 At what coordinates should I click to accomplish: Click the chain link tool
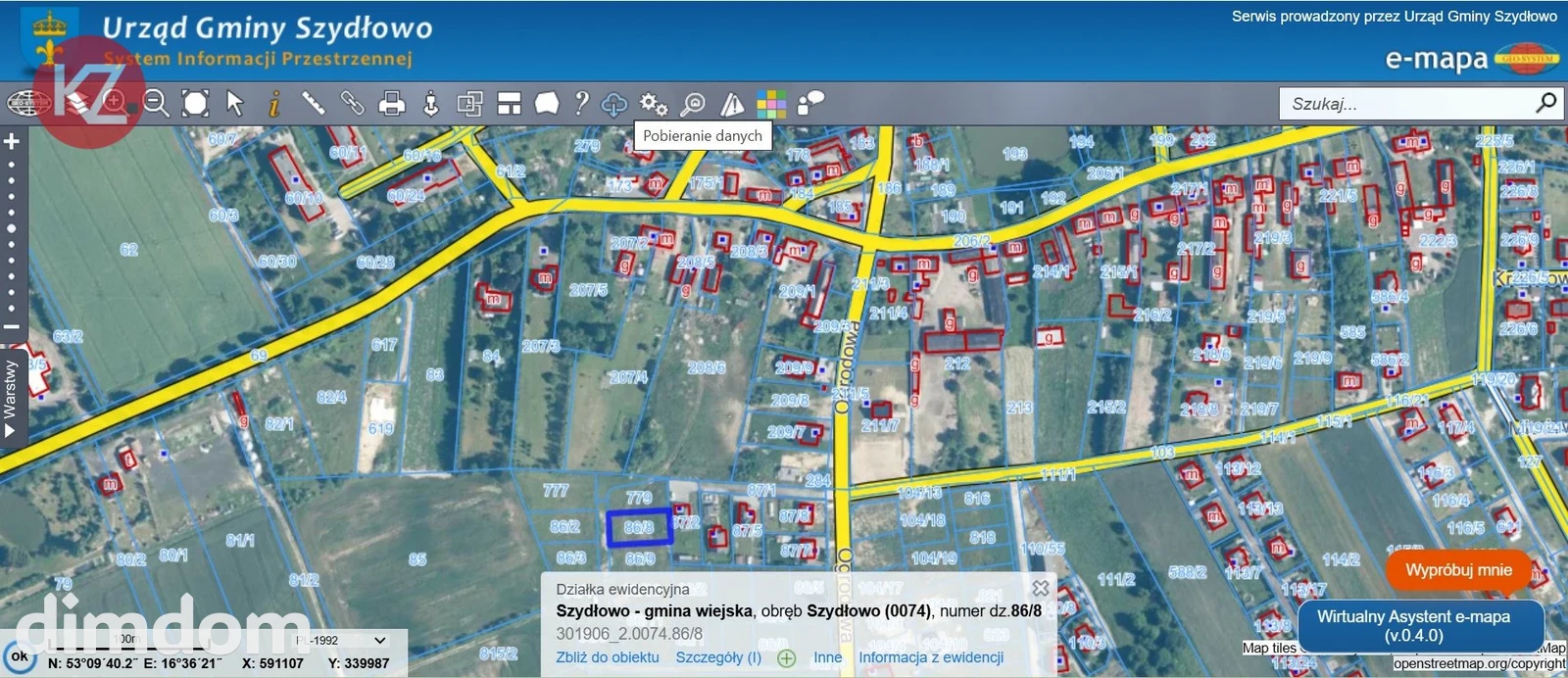(352, 103)
